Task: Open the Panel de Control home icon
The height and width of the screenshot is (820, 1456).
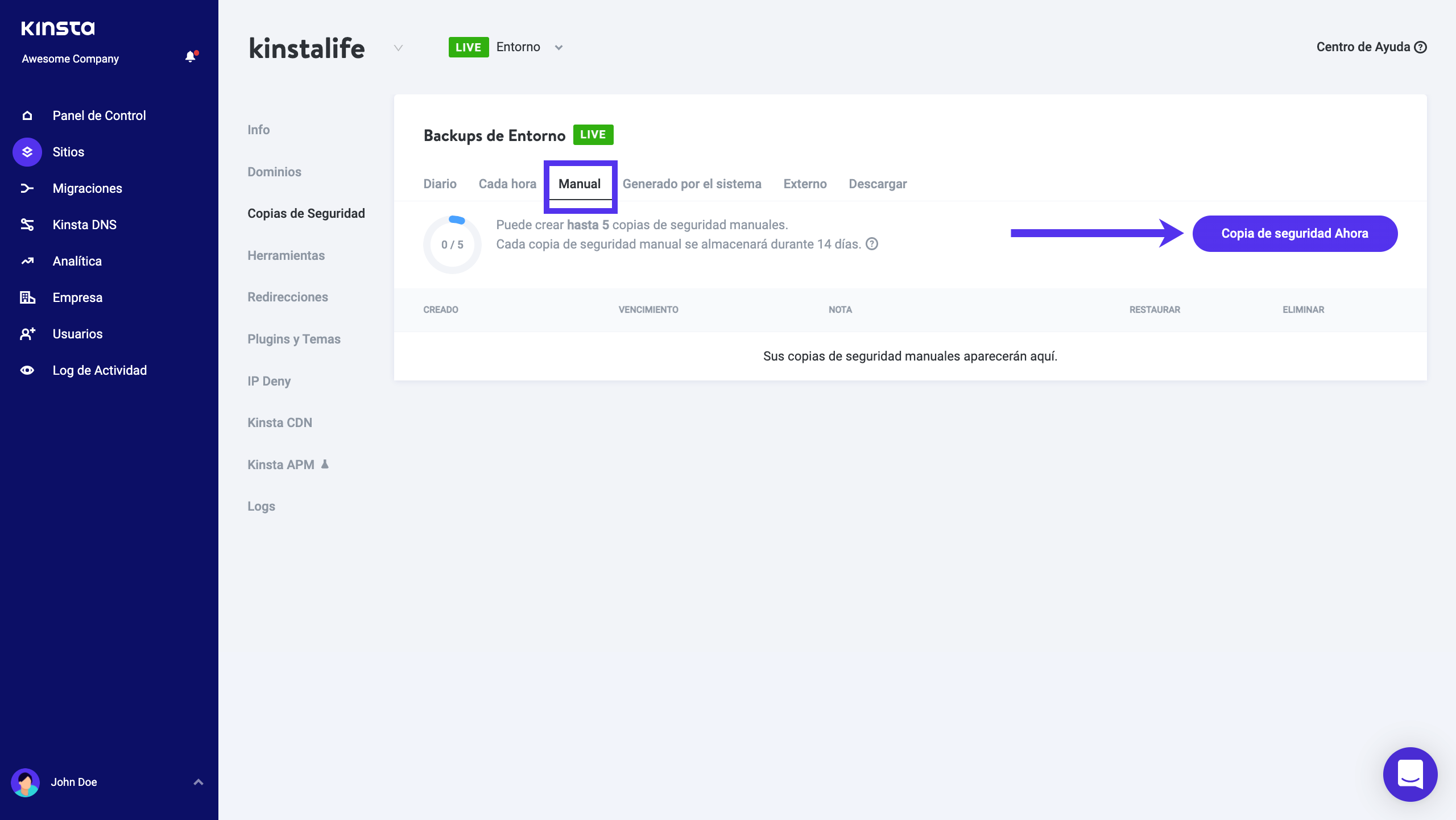Action: 27,116
